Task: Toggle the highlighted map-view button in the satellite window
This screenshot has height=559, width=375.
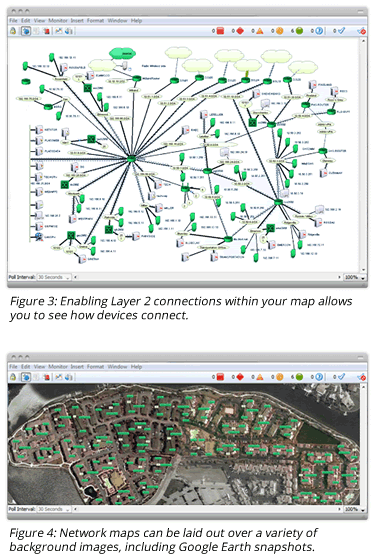Action: [x=26, y=377]
